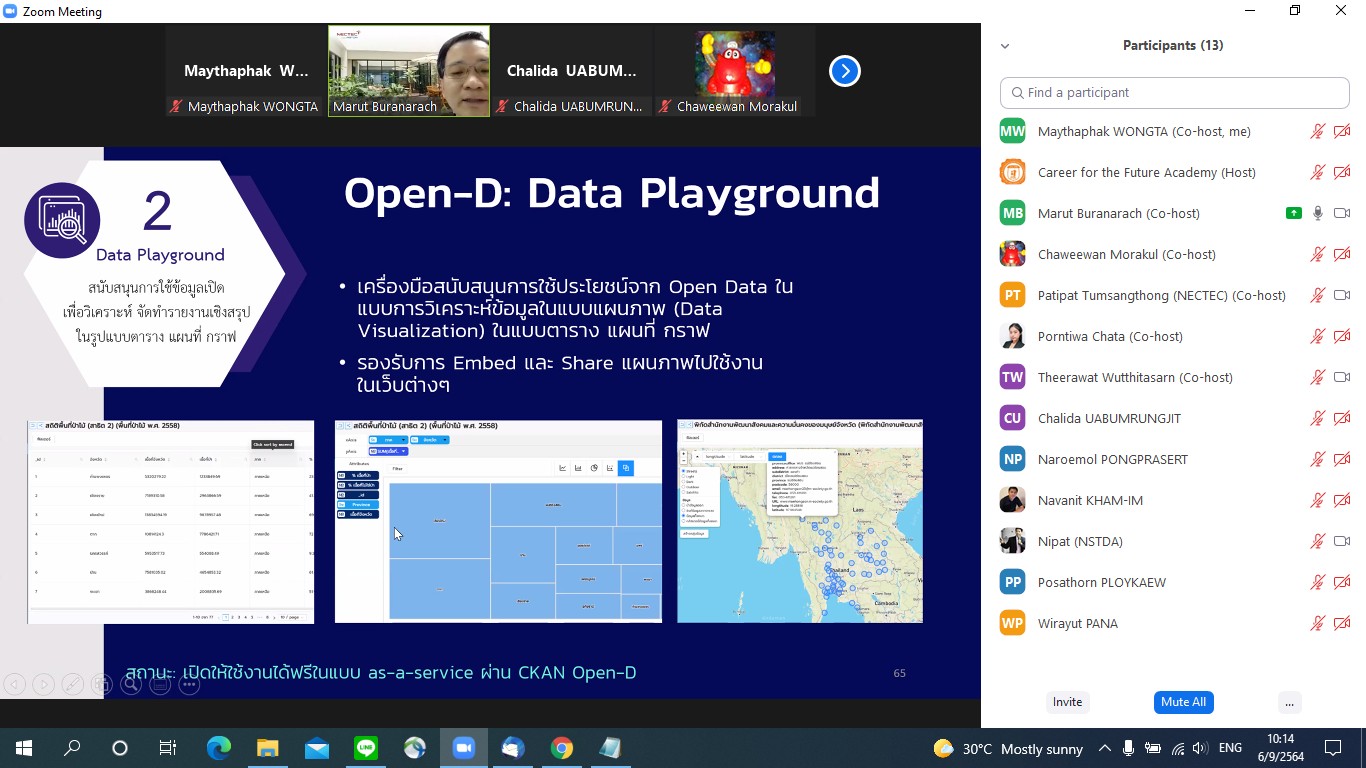Click Wirayut PANA's camera-off icon
The width and height of the screenshot is (1366, 768).
(x=1342, y=623)
